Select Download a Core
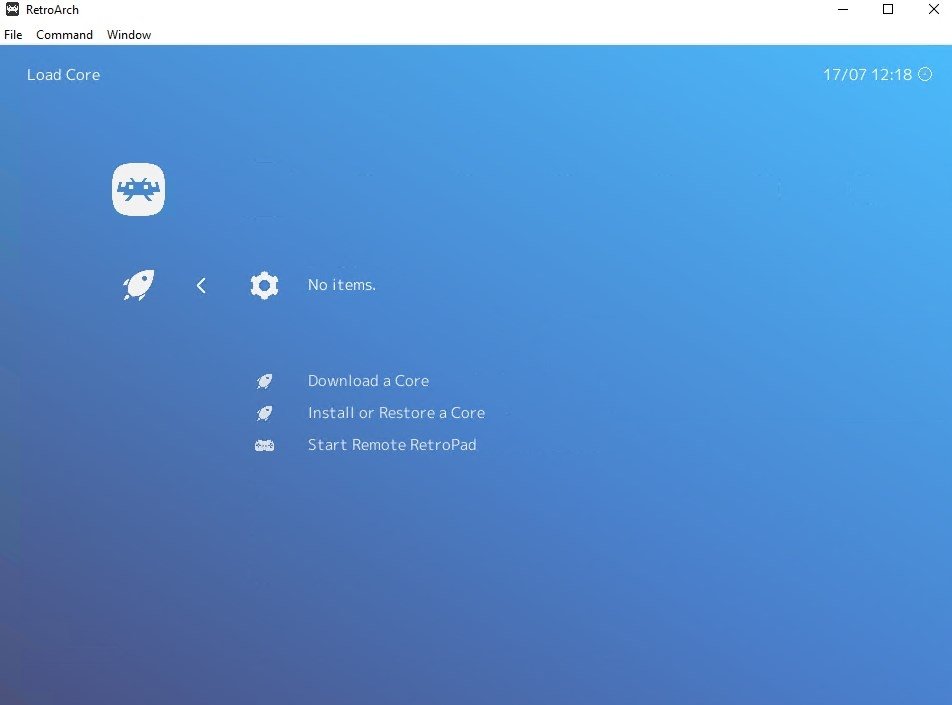 point(369,381)
